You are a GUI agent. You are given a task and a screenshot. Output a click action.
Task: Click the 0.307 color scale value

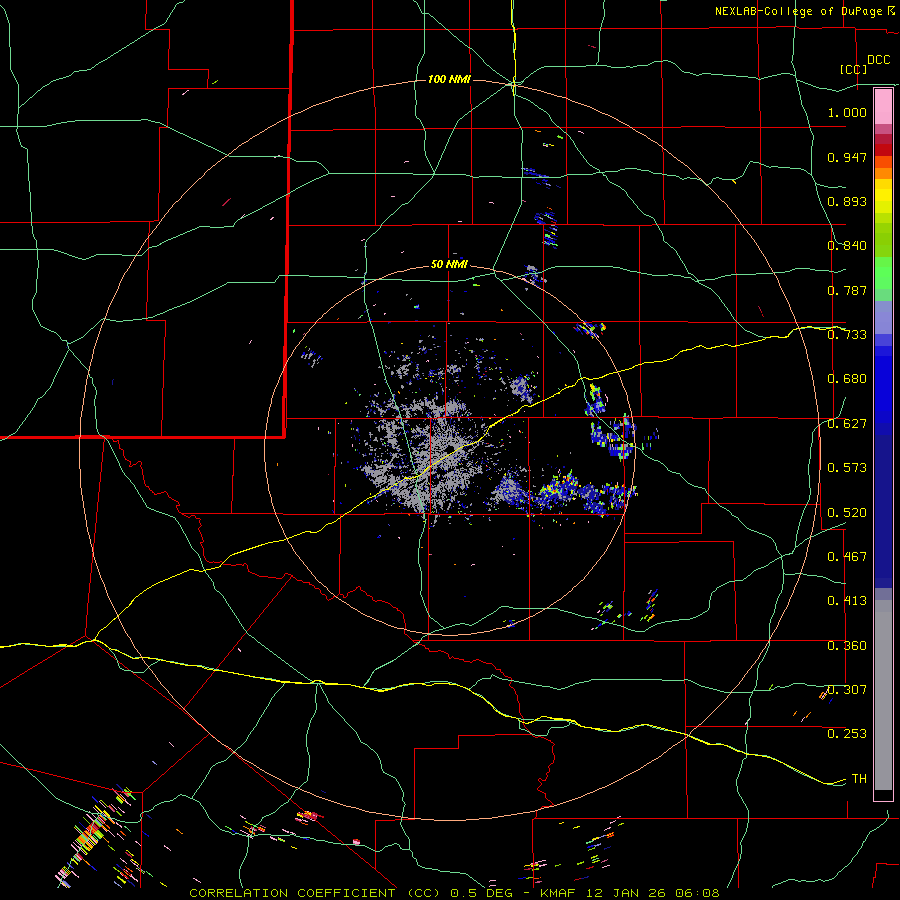point(847,690)
